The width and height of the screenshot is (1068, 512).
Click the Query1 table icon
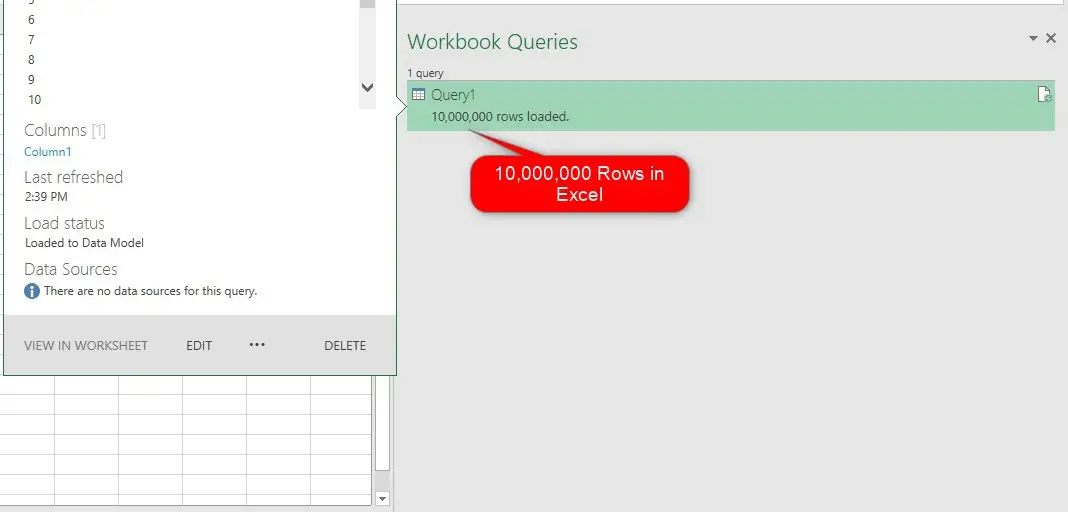point(418,95)
